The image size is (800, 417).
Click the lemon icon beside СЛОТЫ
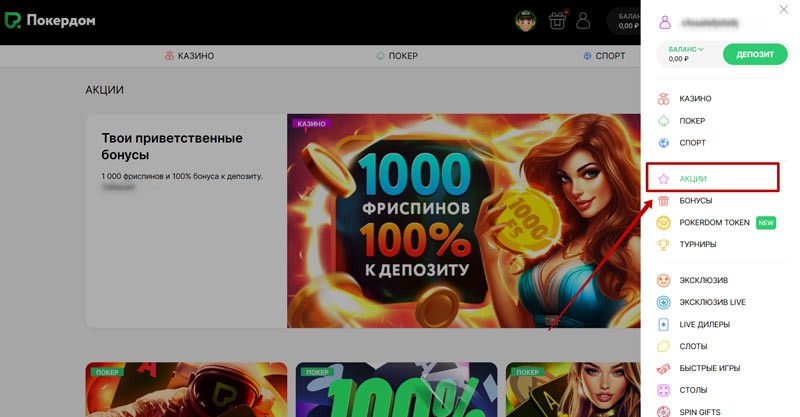click(663, 346)
